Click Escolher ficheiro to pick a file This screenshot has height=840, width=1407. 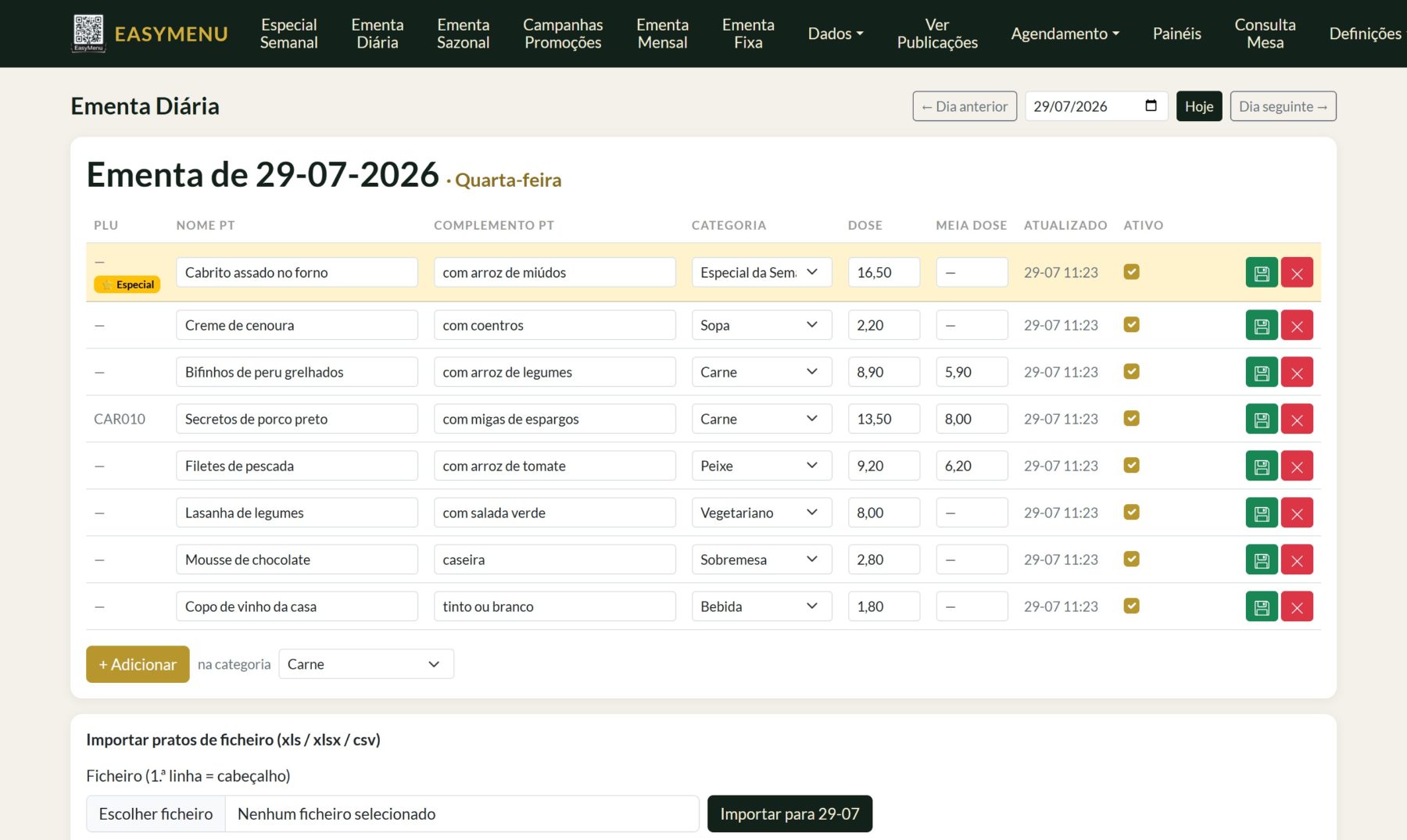[x=156, y=814]
